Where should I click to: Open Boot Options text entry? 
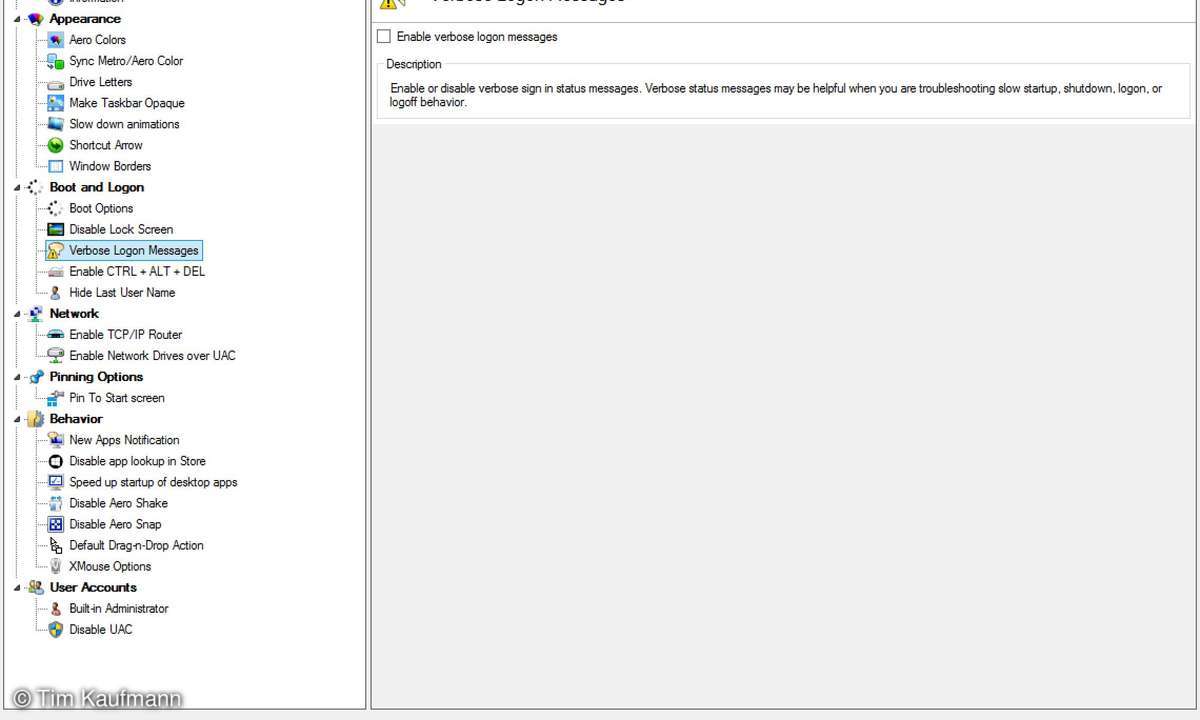tap(101, 208)
